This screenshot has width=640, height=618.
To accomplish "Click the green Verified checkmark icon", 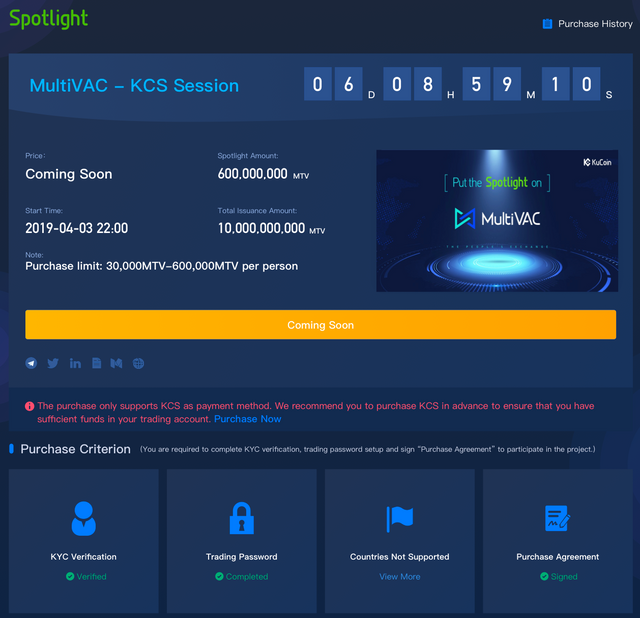I will (x=70, y=576).
